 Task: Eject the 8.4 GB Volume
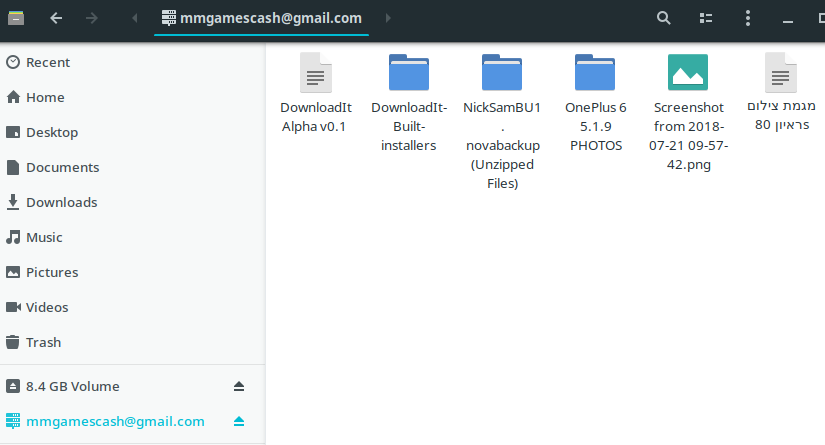(239, 387)
